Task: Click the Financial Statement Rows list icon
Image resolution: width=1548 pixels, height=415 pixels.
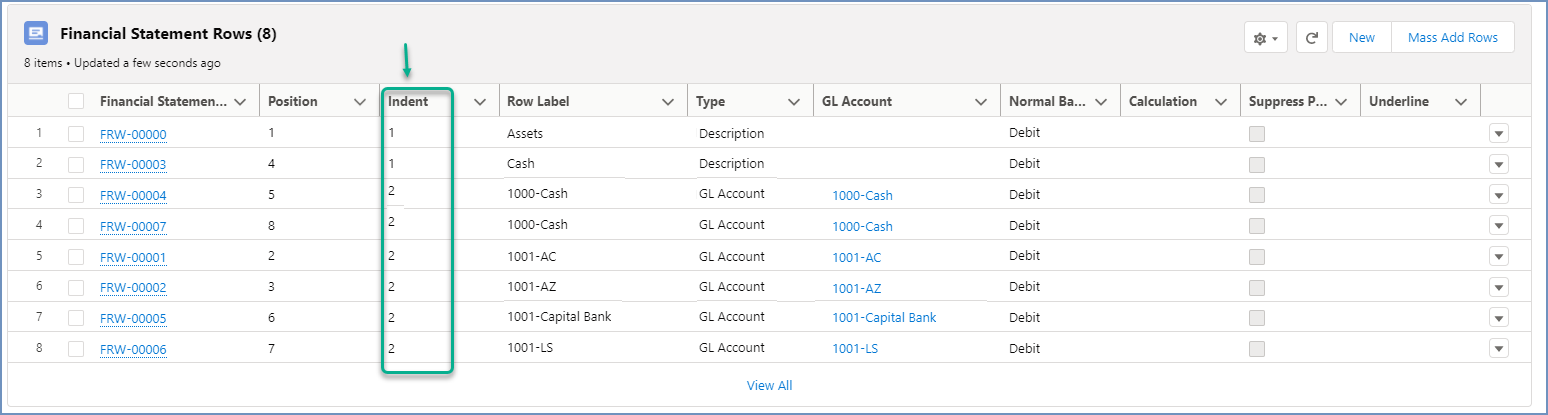Action: point(36,33)
